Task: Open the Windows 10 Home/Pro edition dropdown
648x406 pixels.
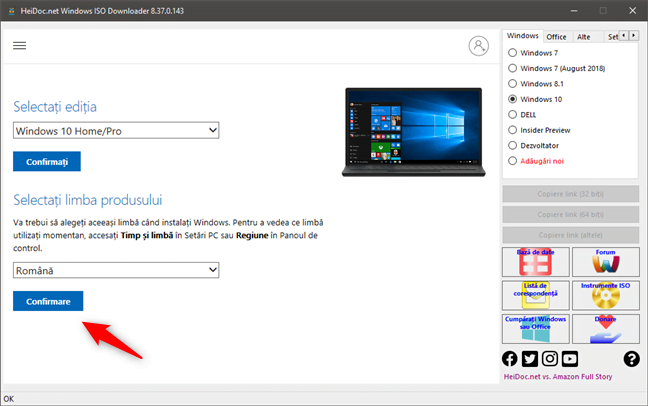Action: point(116,131)
